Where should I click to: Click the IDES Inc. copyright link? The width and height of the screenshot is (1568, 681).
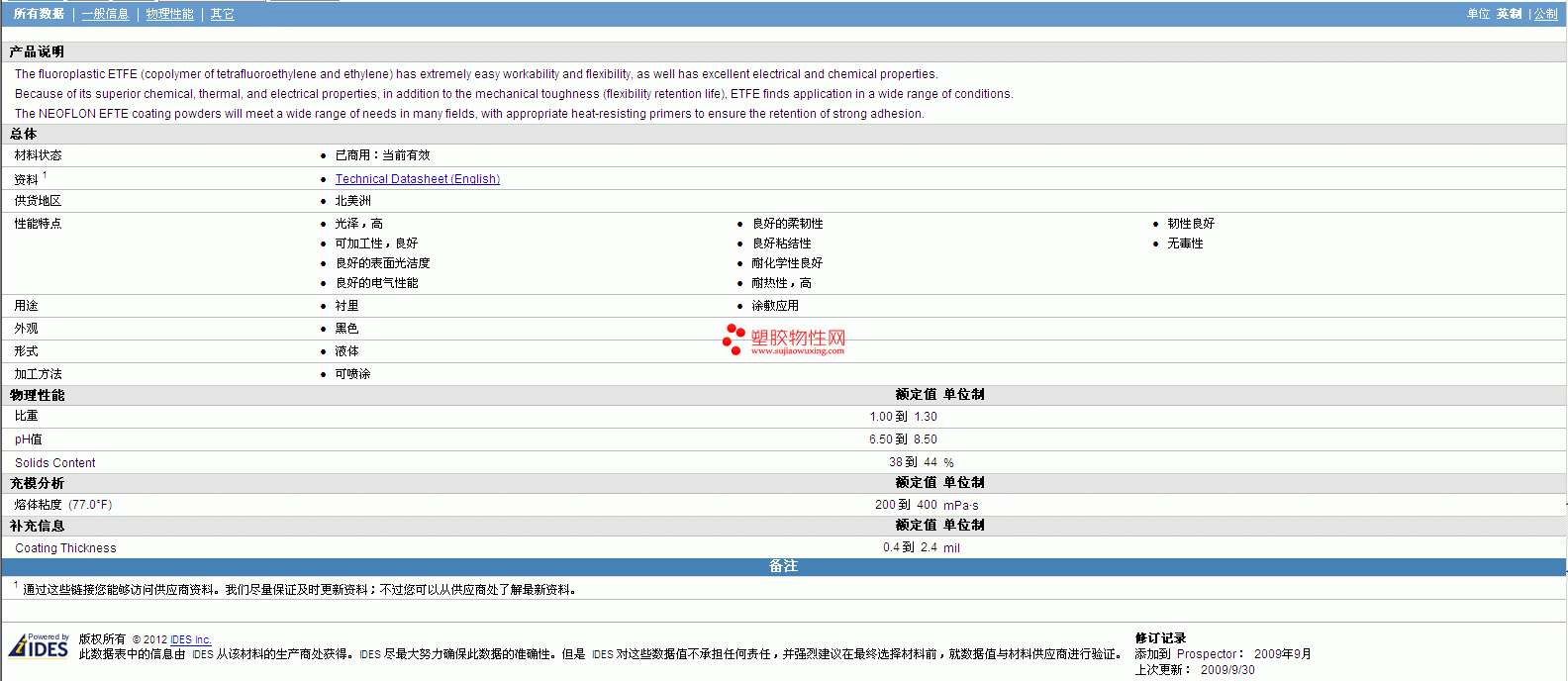click(190, 639)
